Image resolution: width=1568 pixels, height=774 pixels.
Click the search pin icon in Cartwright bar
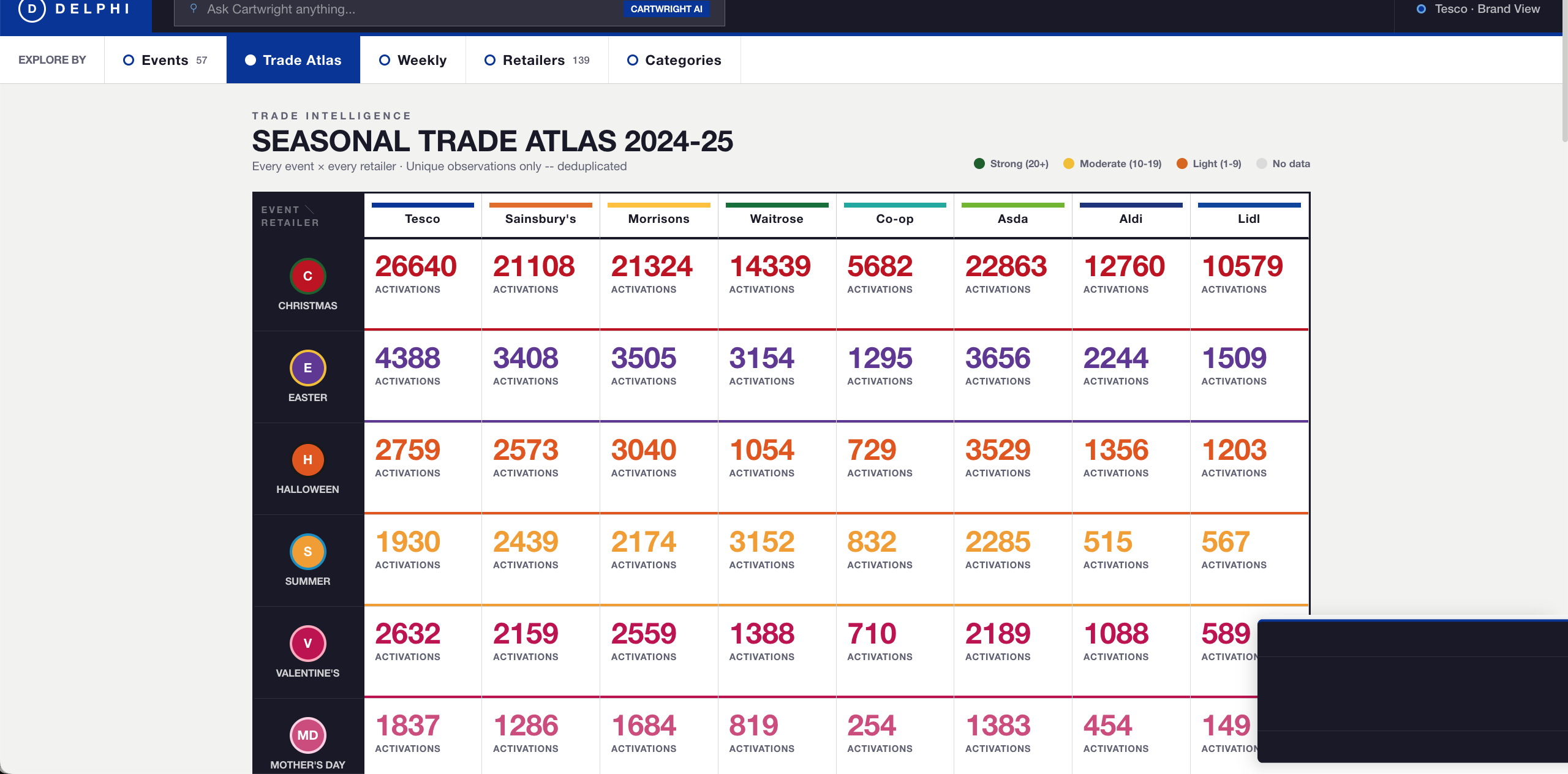[194, 9]
